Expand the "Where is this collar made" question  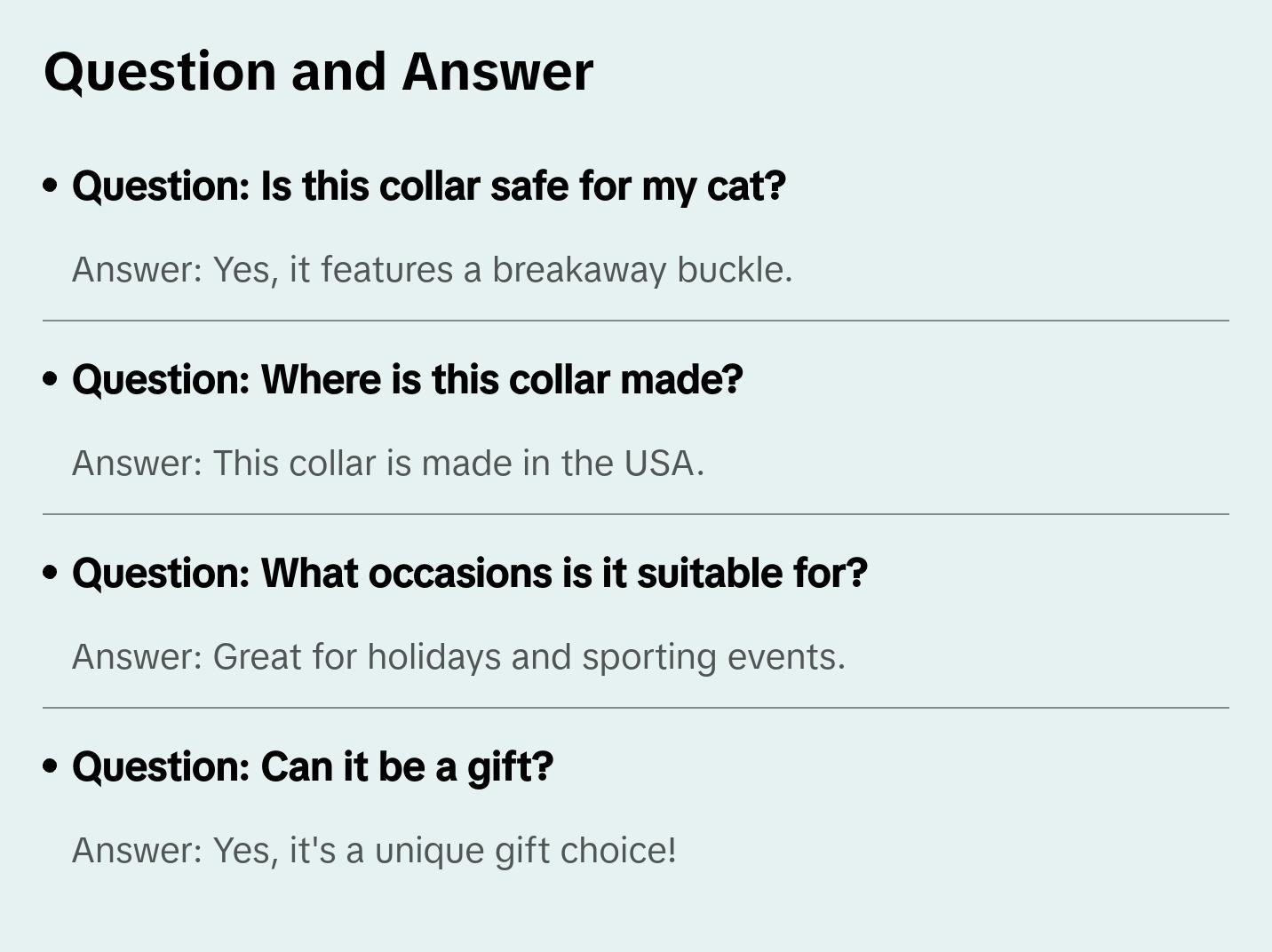click(x=407, y=380)
